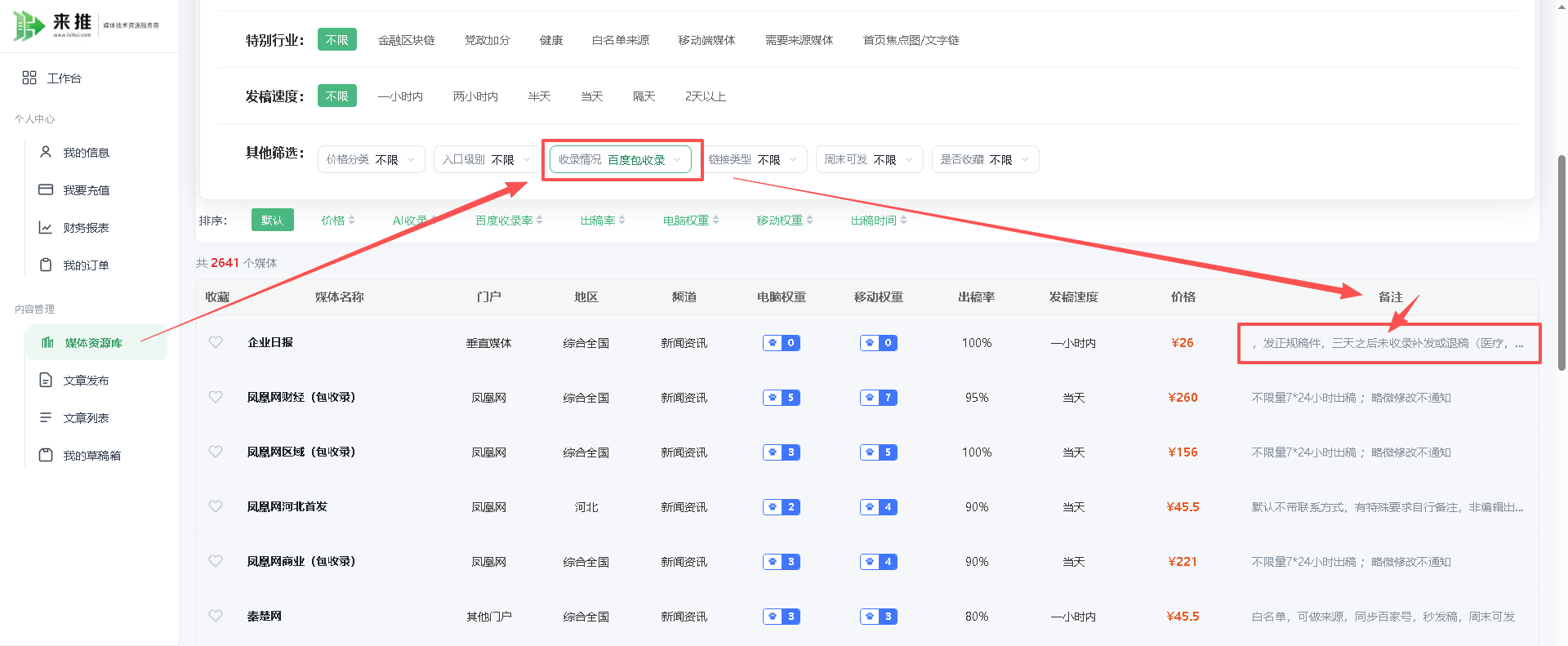Filter speed 2天以上
1568x646 pixels.
click(x=705, y=96)
